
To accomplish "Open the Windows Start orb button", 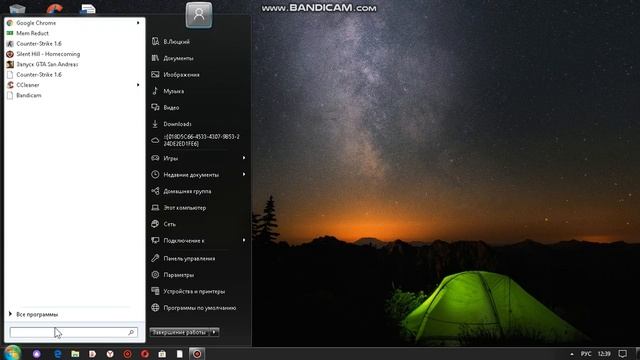I will pyautogui.click(x=12, y=353).
